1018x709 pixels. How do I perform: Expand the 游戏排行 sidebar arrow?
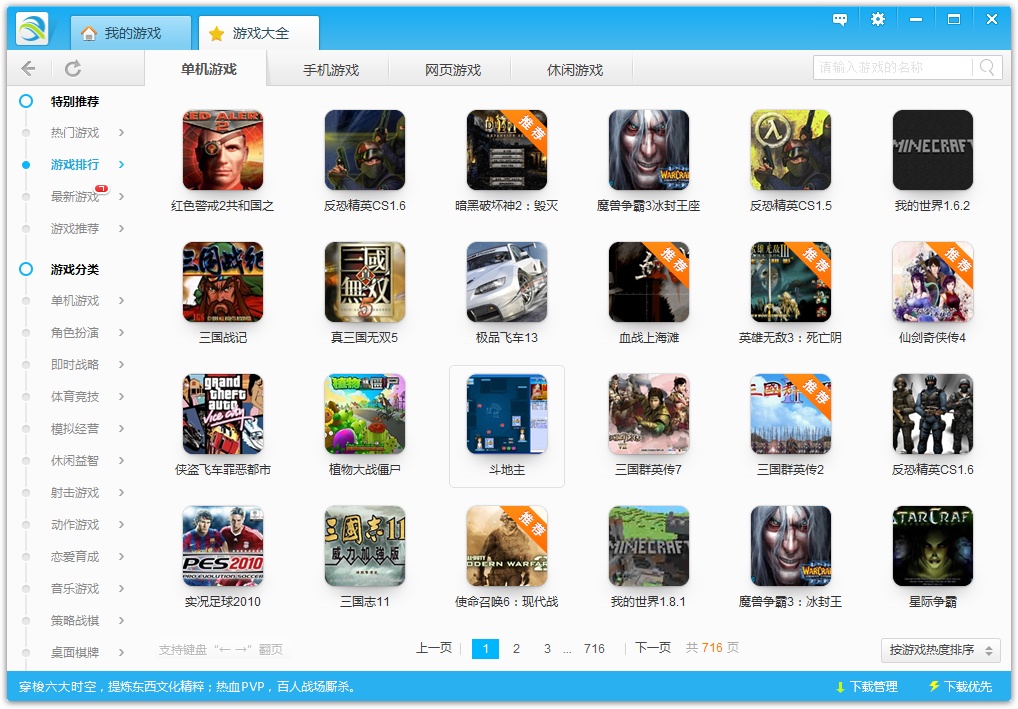pyautogui.click(x=121, y=164)
